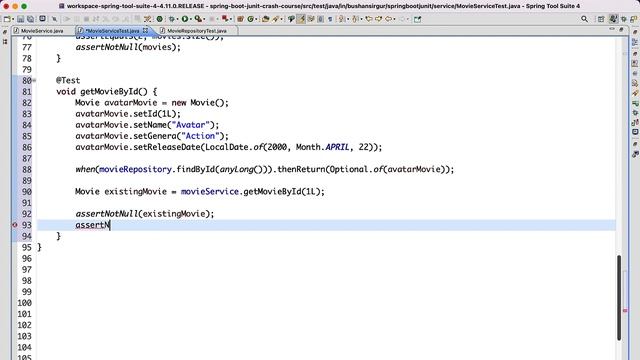This screenshot has width=640, height=360.
Task: Click the getMovieById method name
Action: point(109,91)
